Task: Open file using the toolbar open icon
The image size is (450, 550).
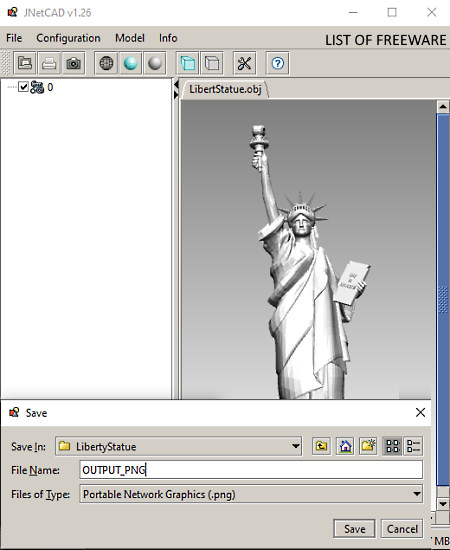Action: (25, 63)
